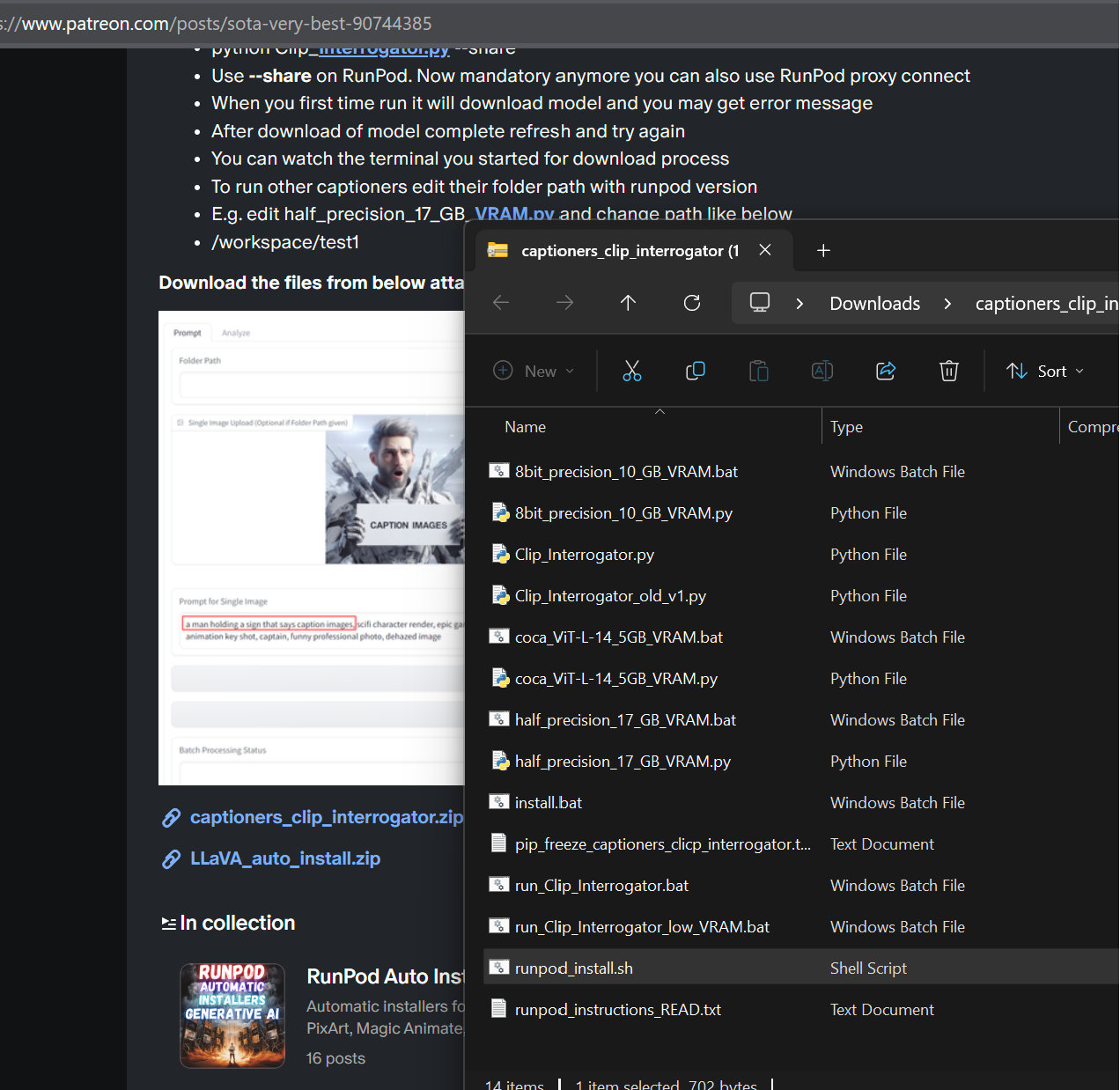Image resolution: width=1120 pixels, height=1090 pixels.
Task: Open the Sort dropdown menu
Action: click(1045, 371)
